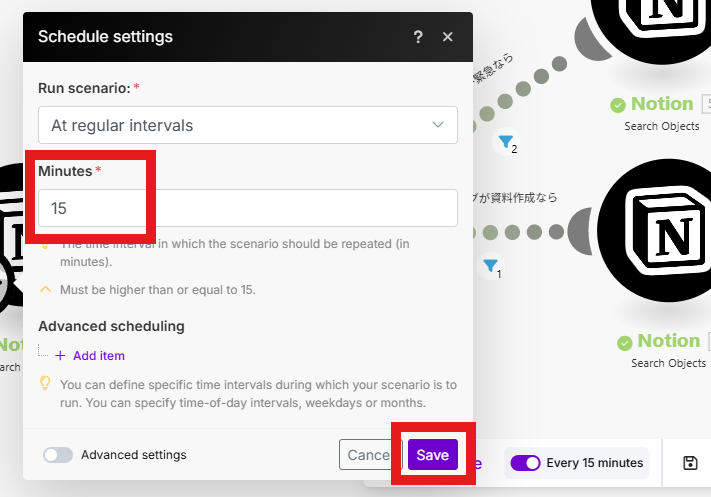
Task: Click the floppy disk save scenario icon
Action: point(690,463)
